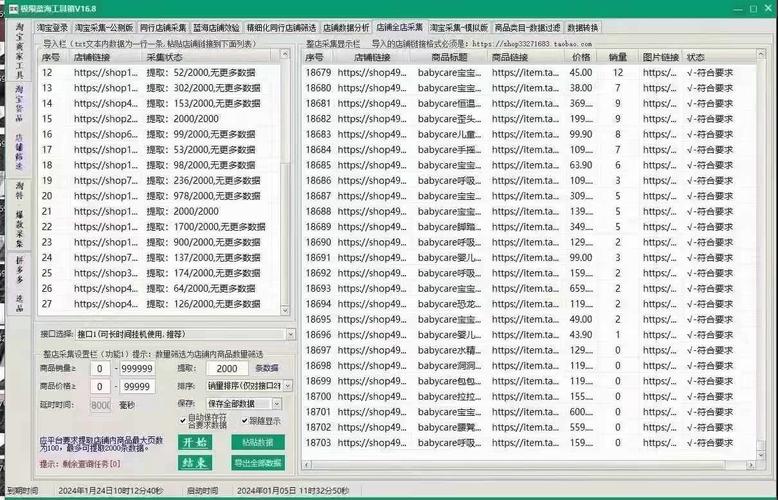
Task: Click the import list vertical scrollbar
Action: pos(291,200)
